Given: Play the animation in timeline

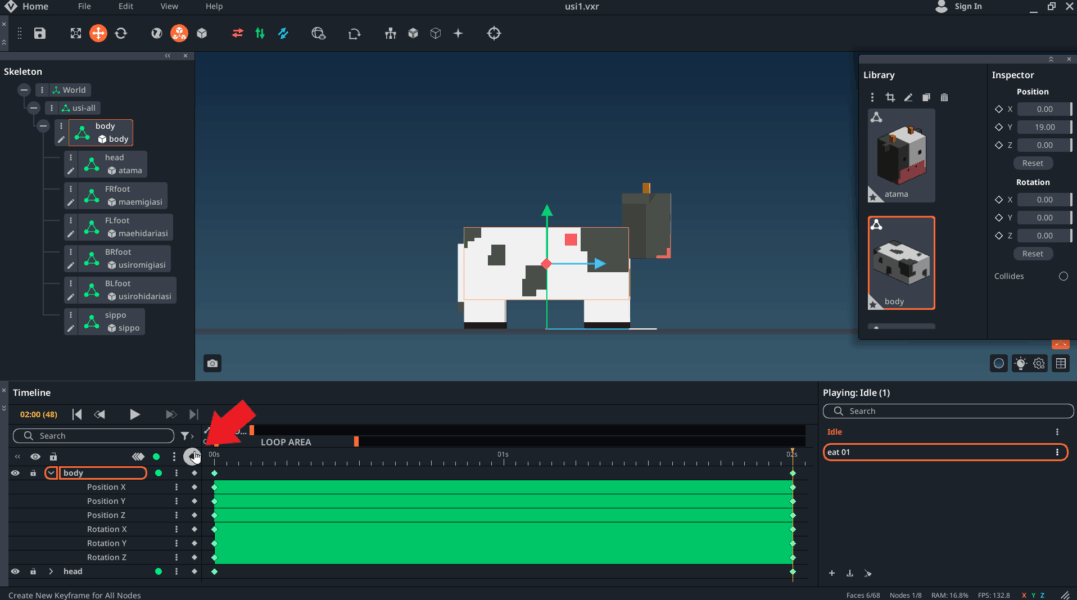Looking at the screenshot, I should tap(135, 414).
